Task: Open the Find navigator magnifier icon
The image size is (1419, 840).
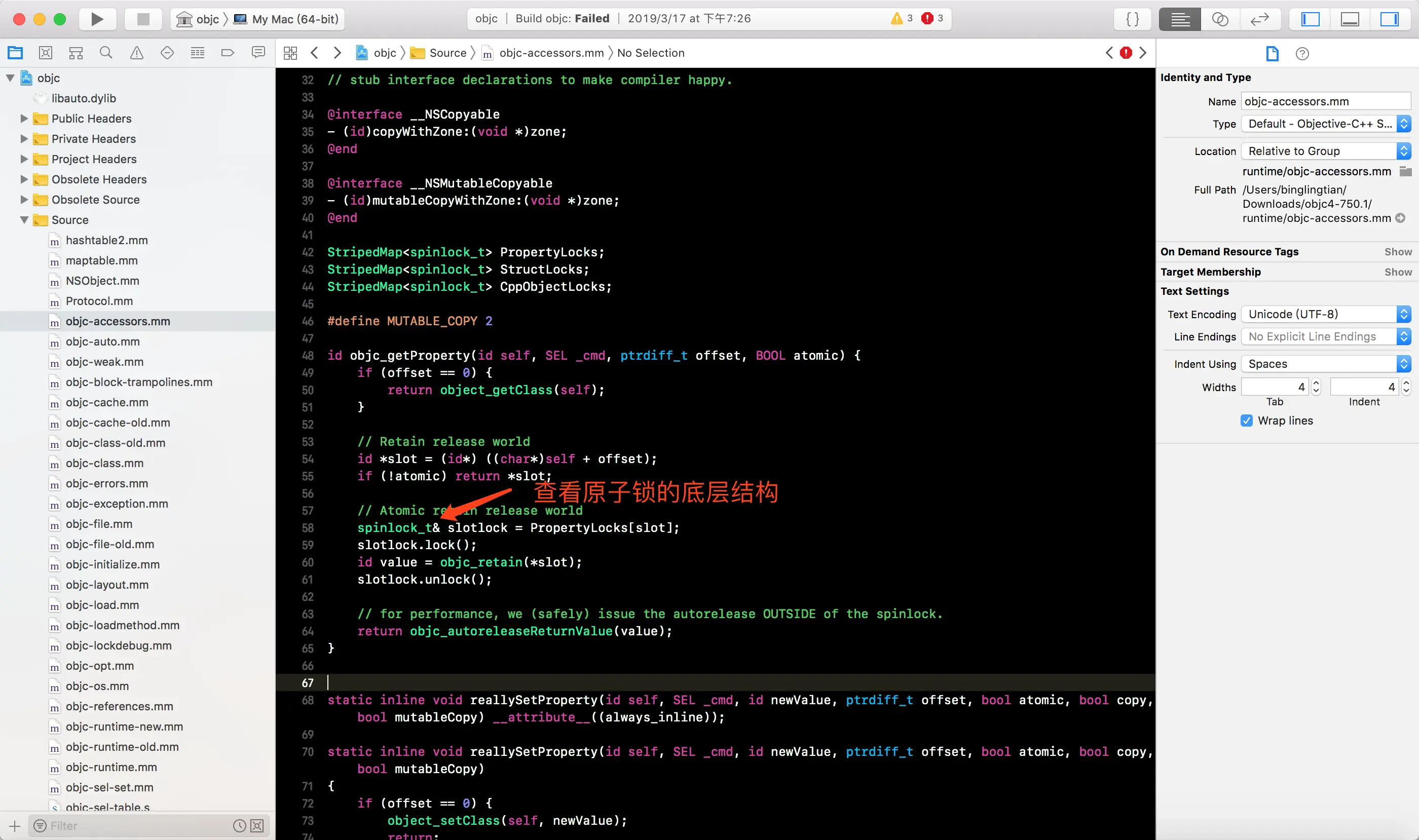Action: (106, 53)
